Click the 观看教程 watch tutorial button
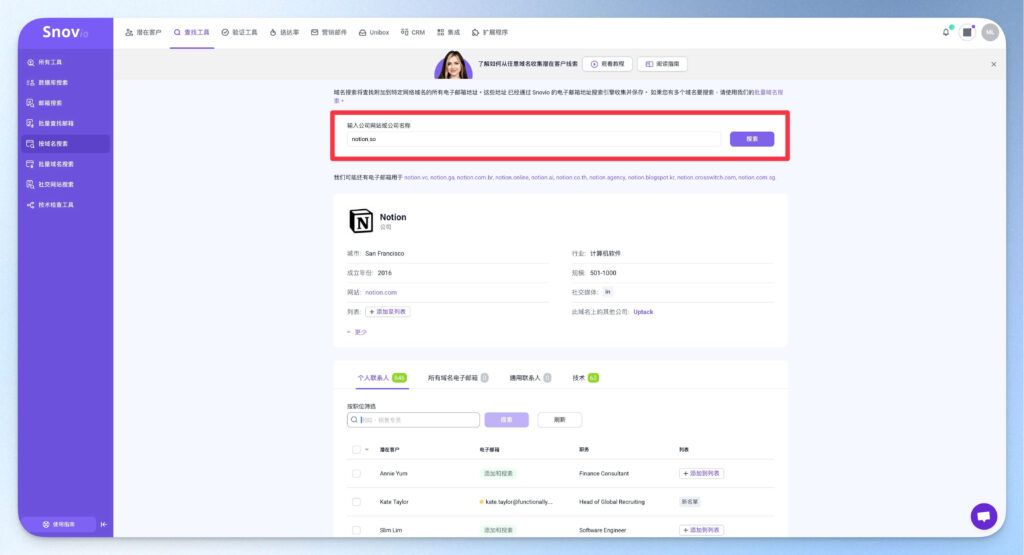The image size is (1024, 555). (x=607, y=64)
